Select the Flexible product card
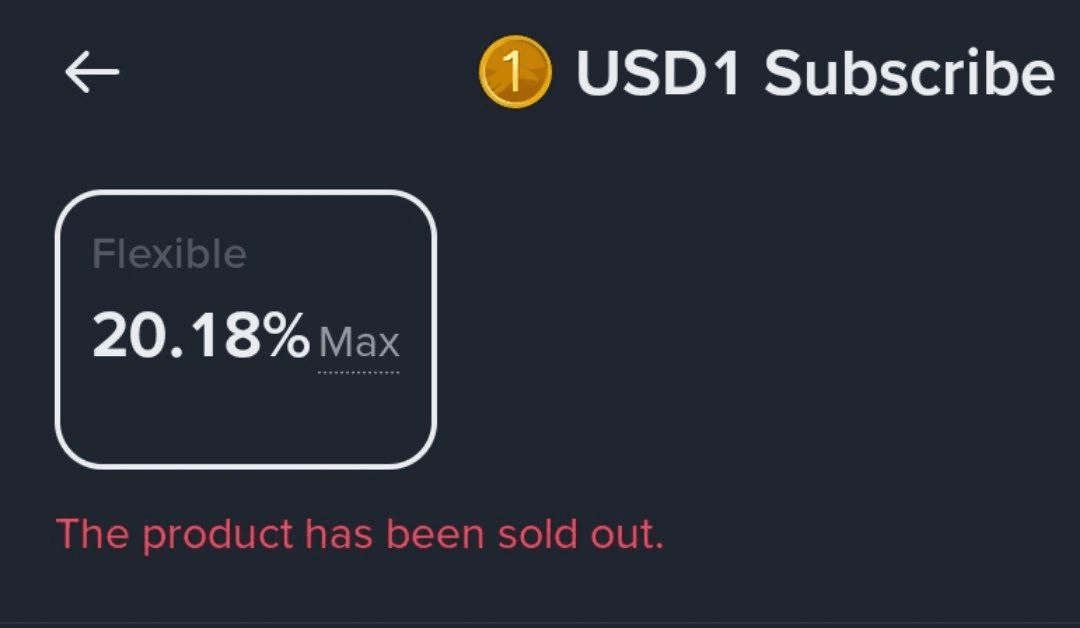The image size is (1080, 628). pos(245,329)
